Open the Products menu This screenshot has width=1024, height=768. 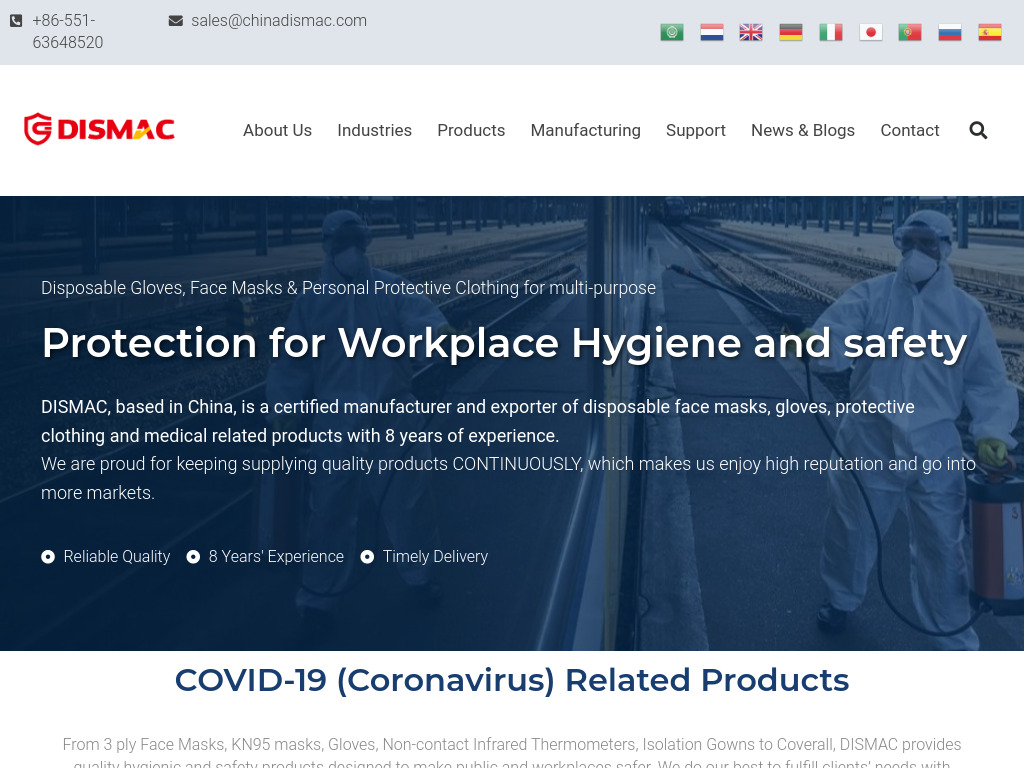coord(471,131)
